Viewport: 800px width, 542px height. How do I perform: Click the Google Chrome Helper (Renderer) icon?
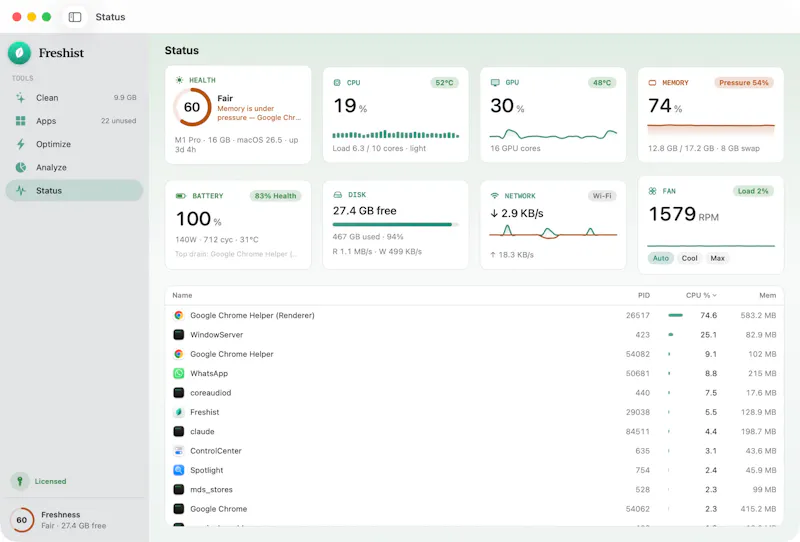point(179,315)
